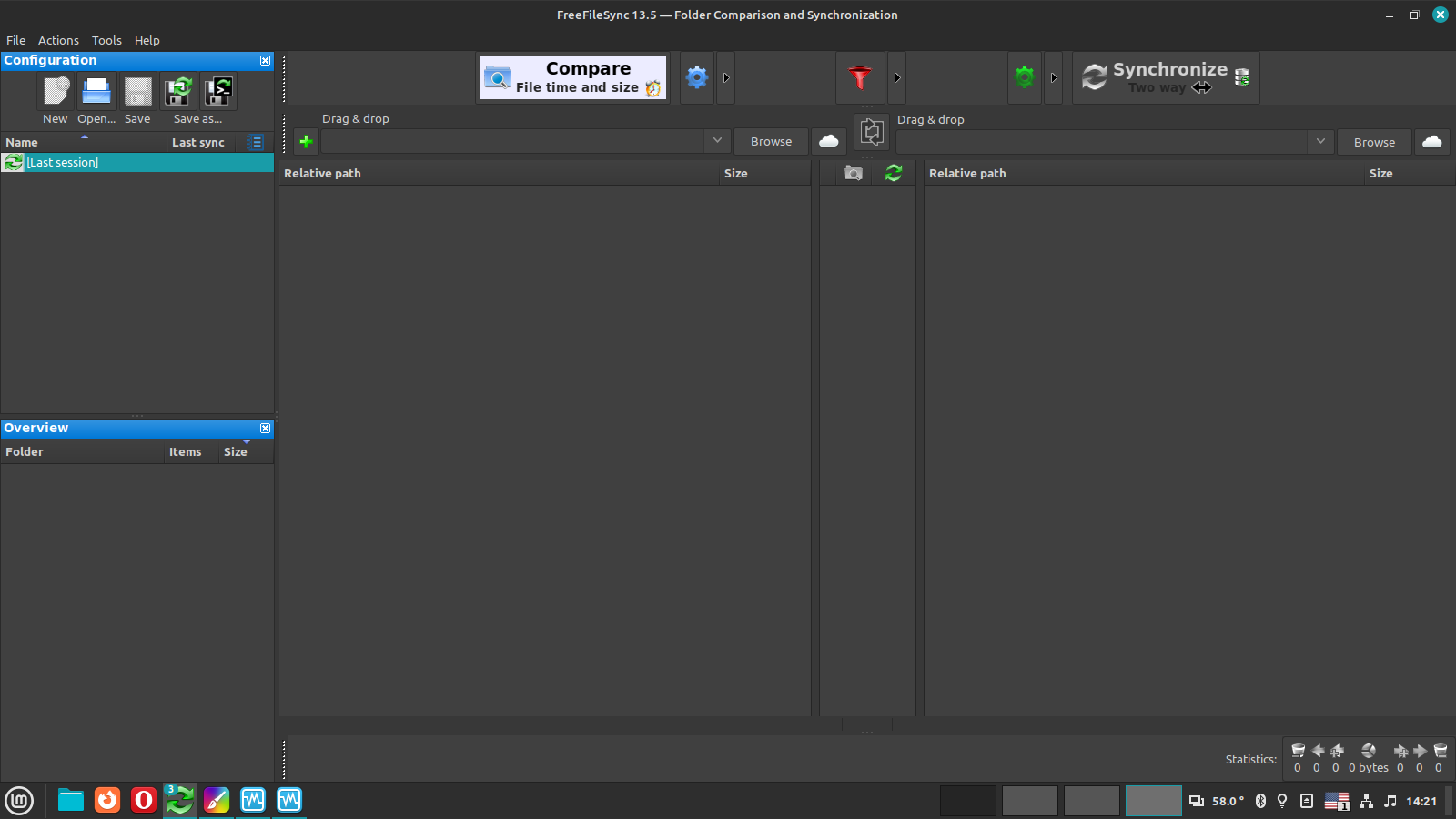
Task: Click the US flag keyboard layout indicator
Action: click(x=1337, y=801)
